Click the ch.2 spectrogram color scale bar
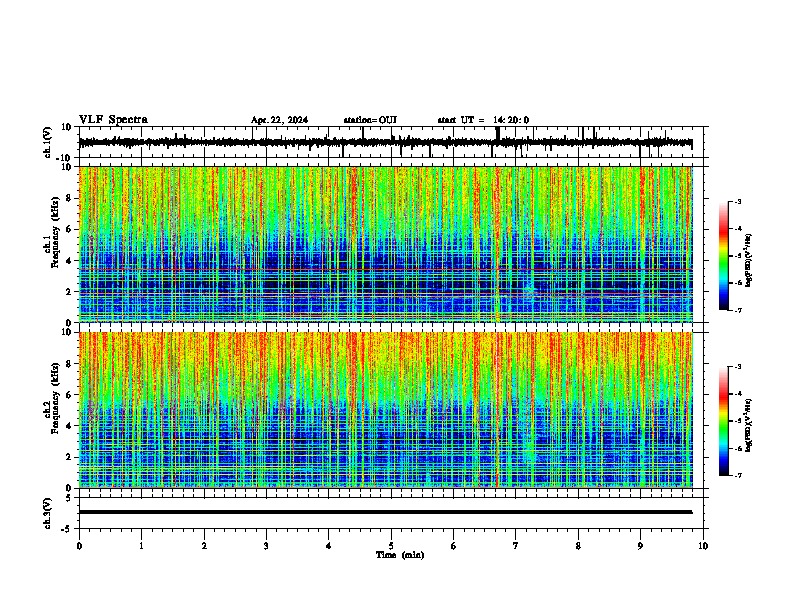The width and height of the screenshot is (792, 612). 723,421
